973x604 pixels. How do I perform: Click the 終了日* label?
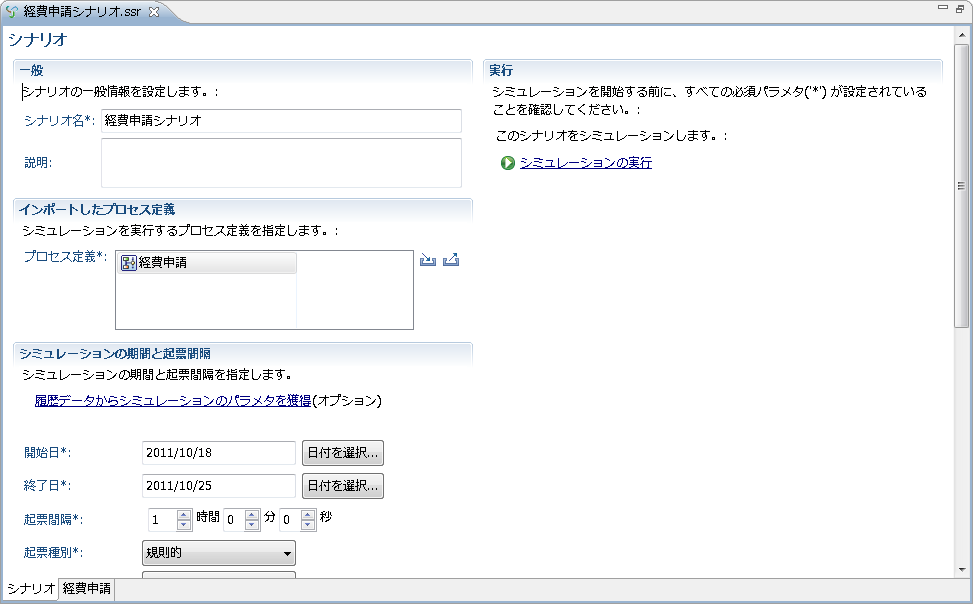point(48,485)
